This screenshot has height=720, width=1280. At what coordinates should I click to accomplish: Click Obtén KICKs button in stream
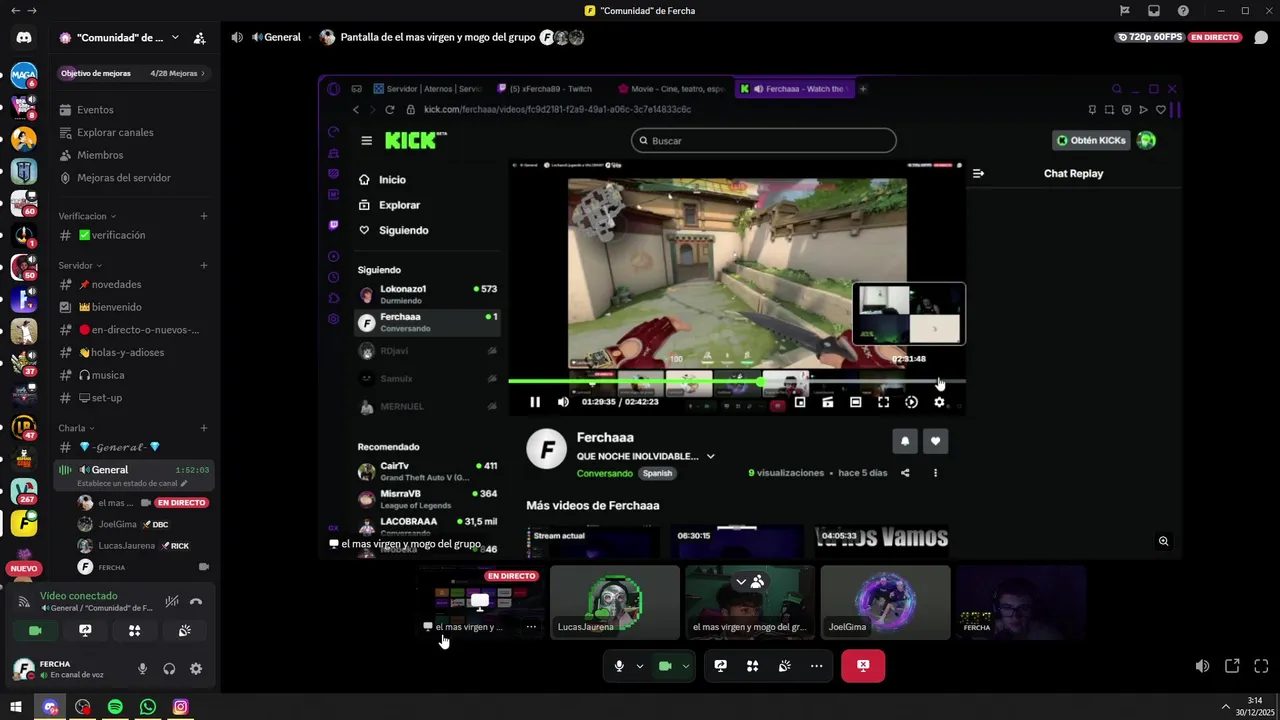(x=1091, y=140)
